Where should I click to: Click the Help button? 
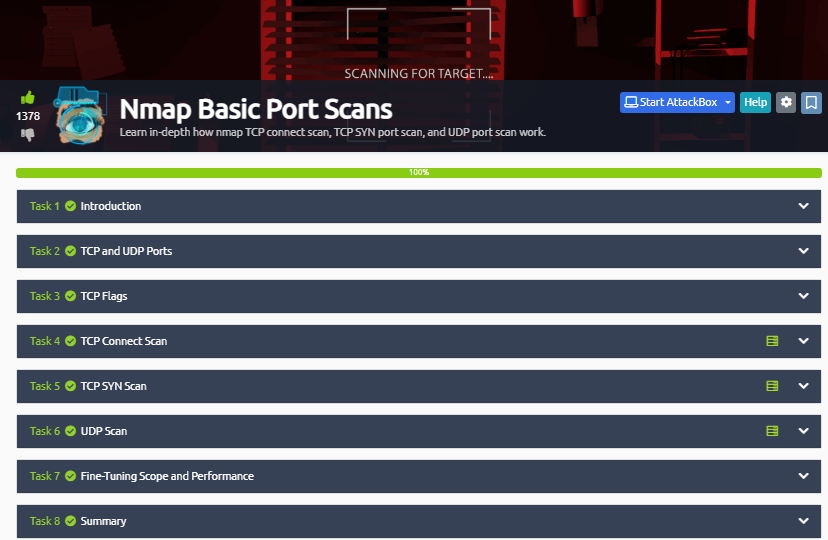(x=755, y=102)
